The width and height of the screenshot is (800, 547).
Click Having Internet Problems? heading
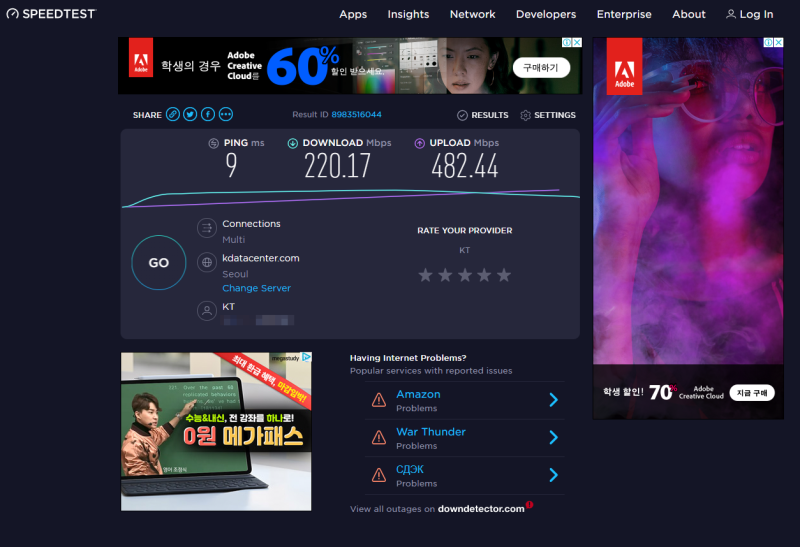coord(408,358)
